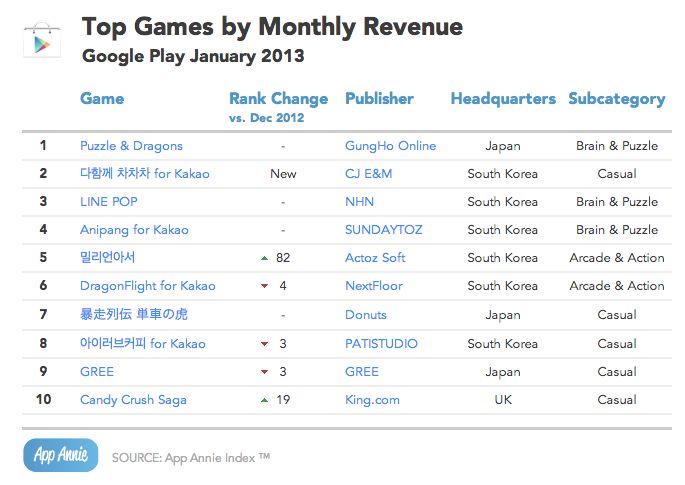The height and width of the screenshot is (485, 685).
Task: Click the red down arrow in PATISTUDIO row
Action: point(264,344)
